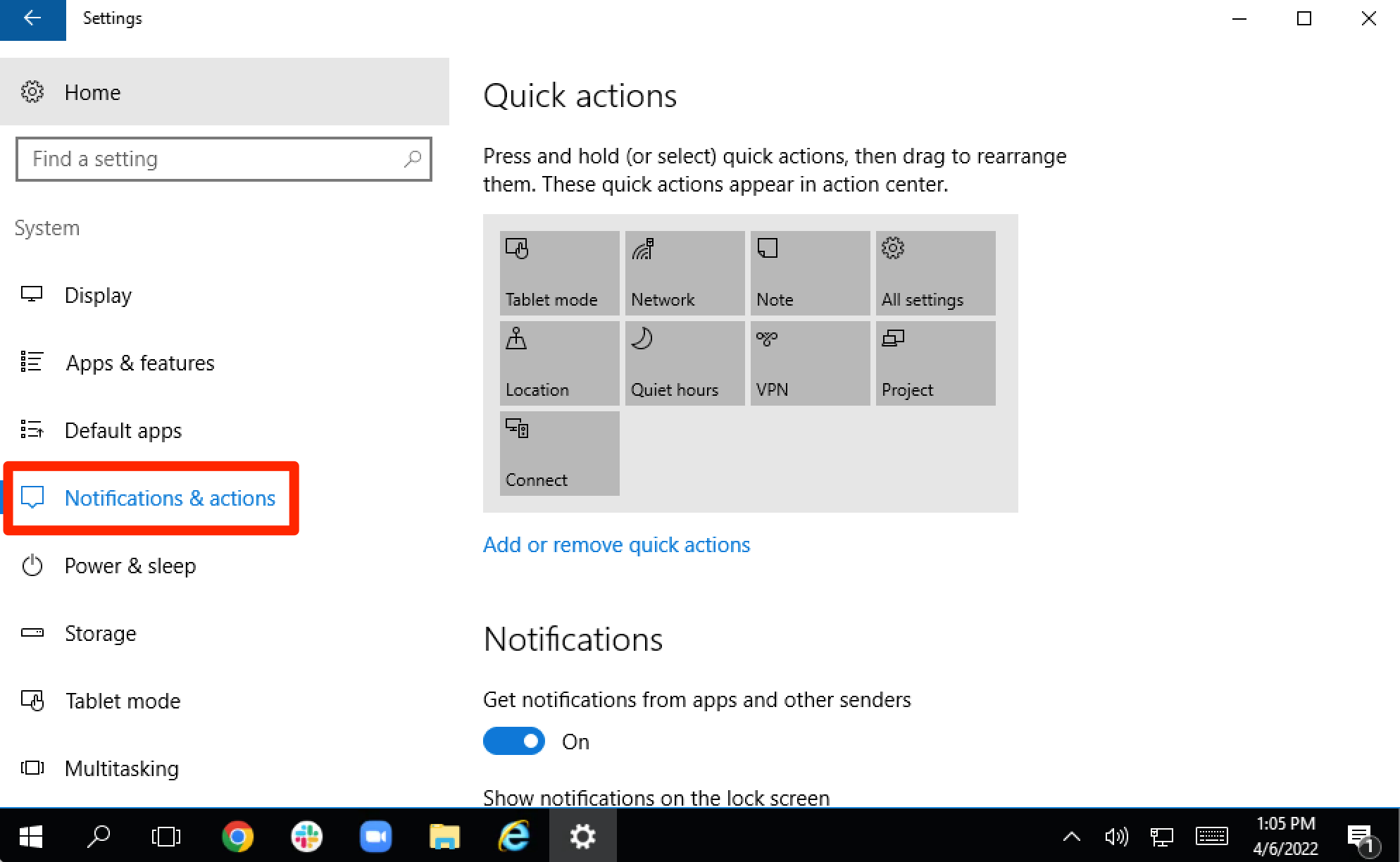Select the Quiet hours quick action tile

(685, 363)
